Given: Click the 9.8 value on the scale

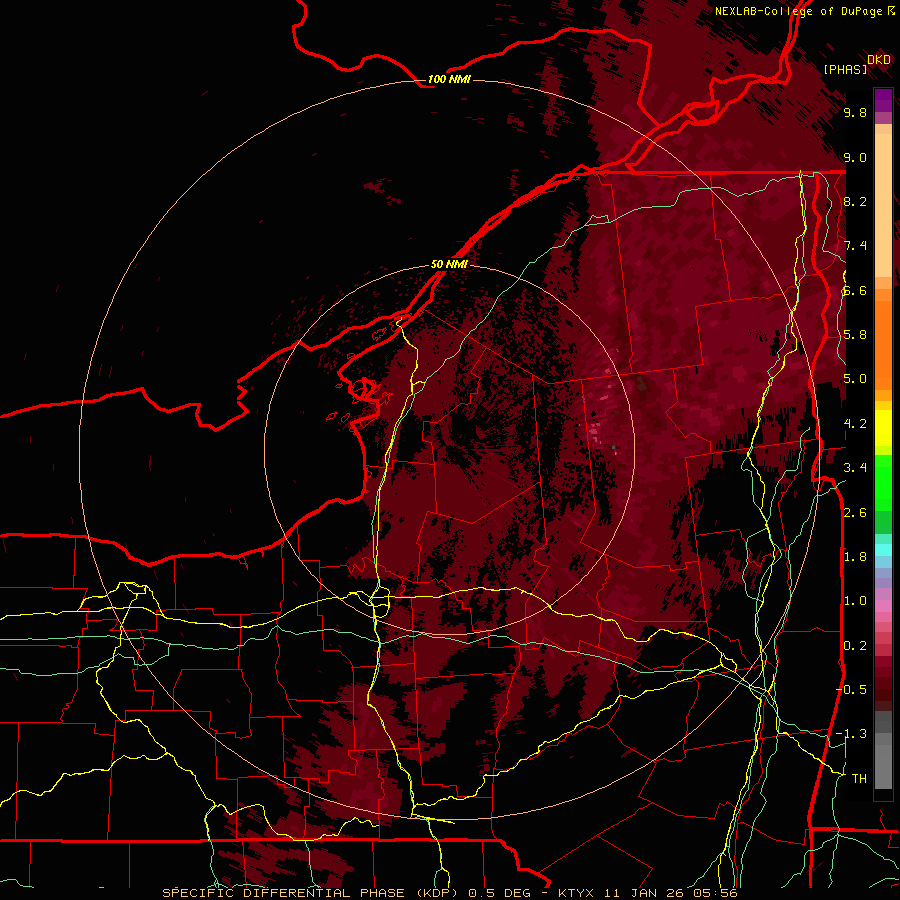Looking at the screenshot, I should coord(855,113).
